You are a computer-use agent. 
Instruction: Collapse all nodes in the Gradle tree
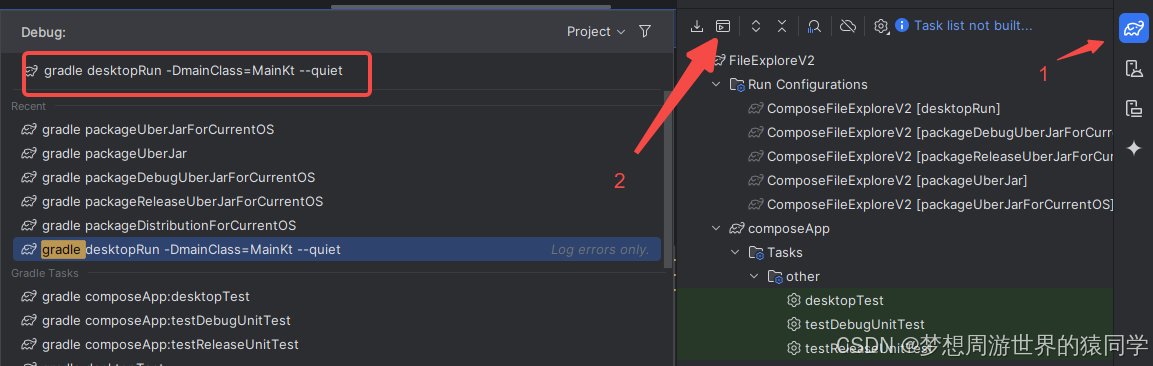click(782, 26)
